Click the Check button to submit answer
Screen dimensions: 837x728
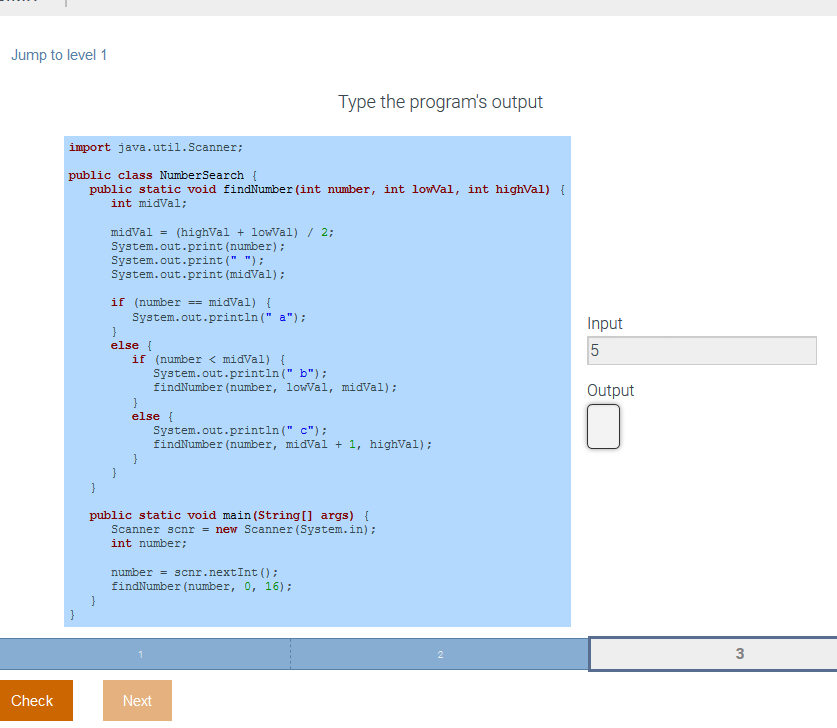[35, 700]
